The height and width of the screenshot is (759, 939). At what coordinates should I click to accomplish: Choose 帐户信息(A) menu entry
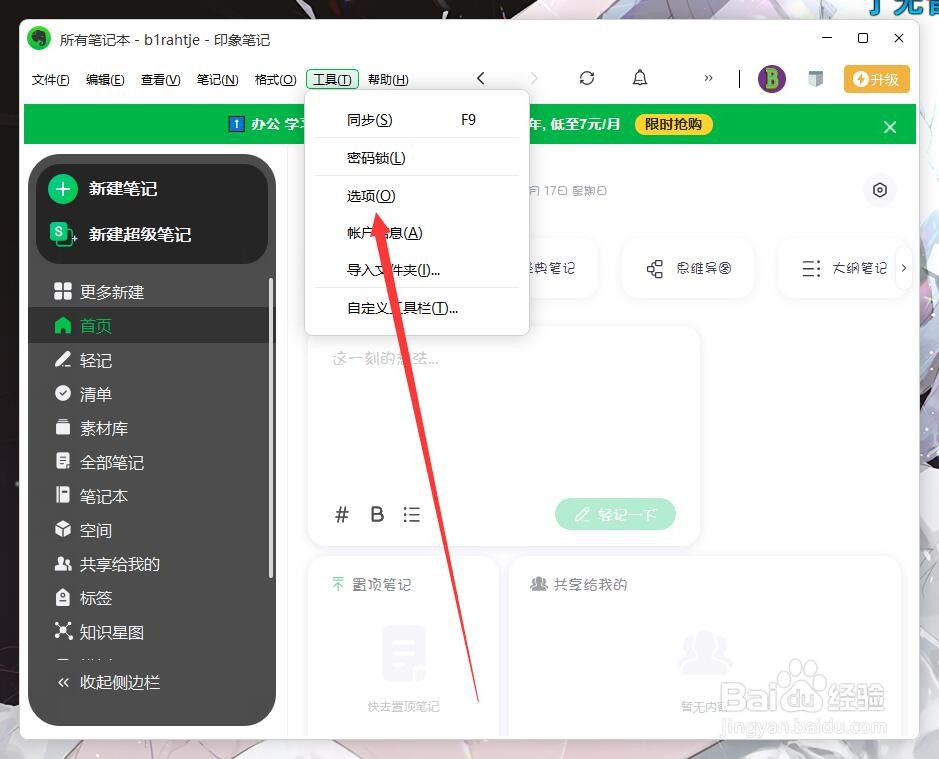417,233
